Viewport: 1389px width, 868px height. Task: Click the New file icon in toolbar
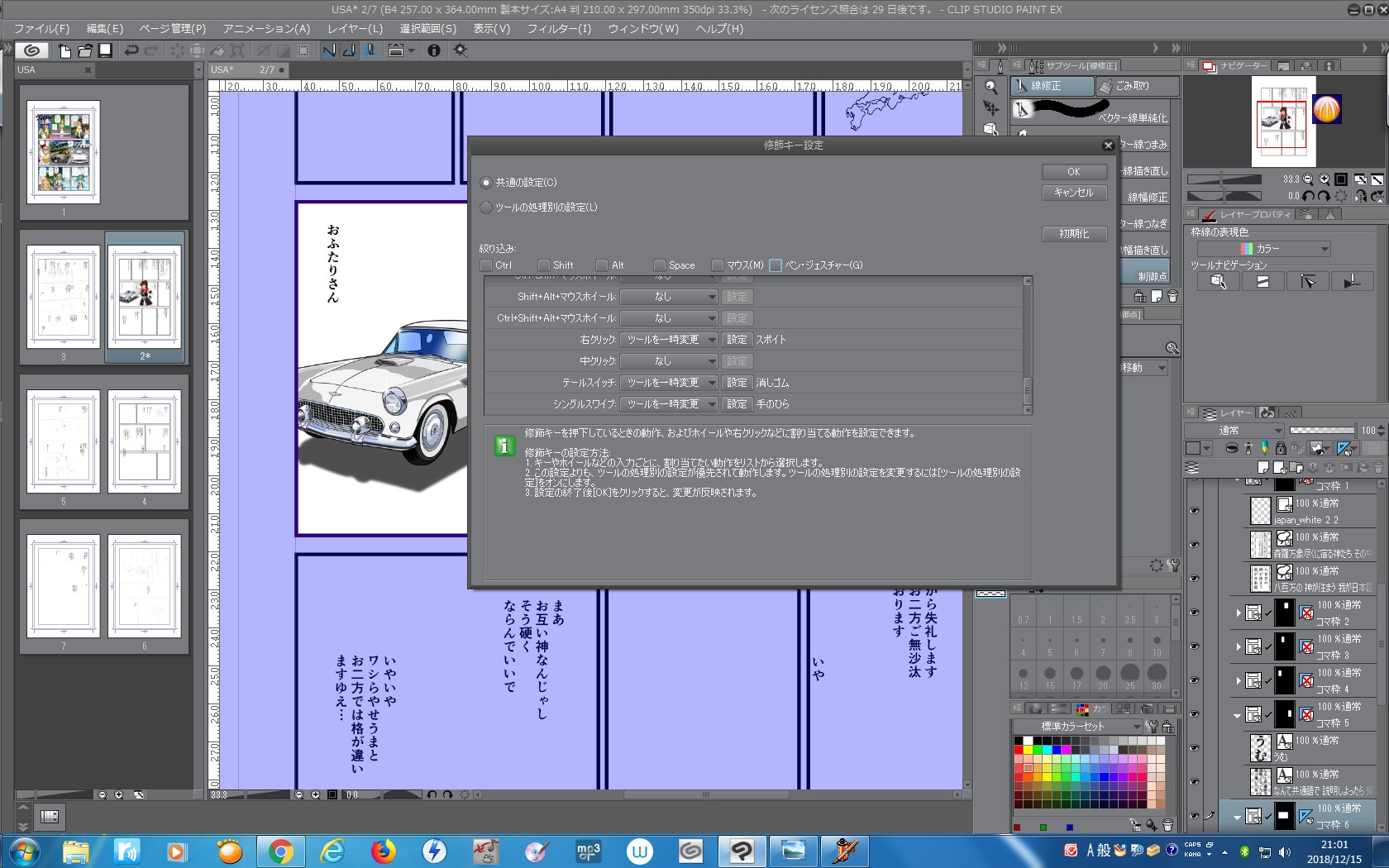point(64,50)
